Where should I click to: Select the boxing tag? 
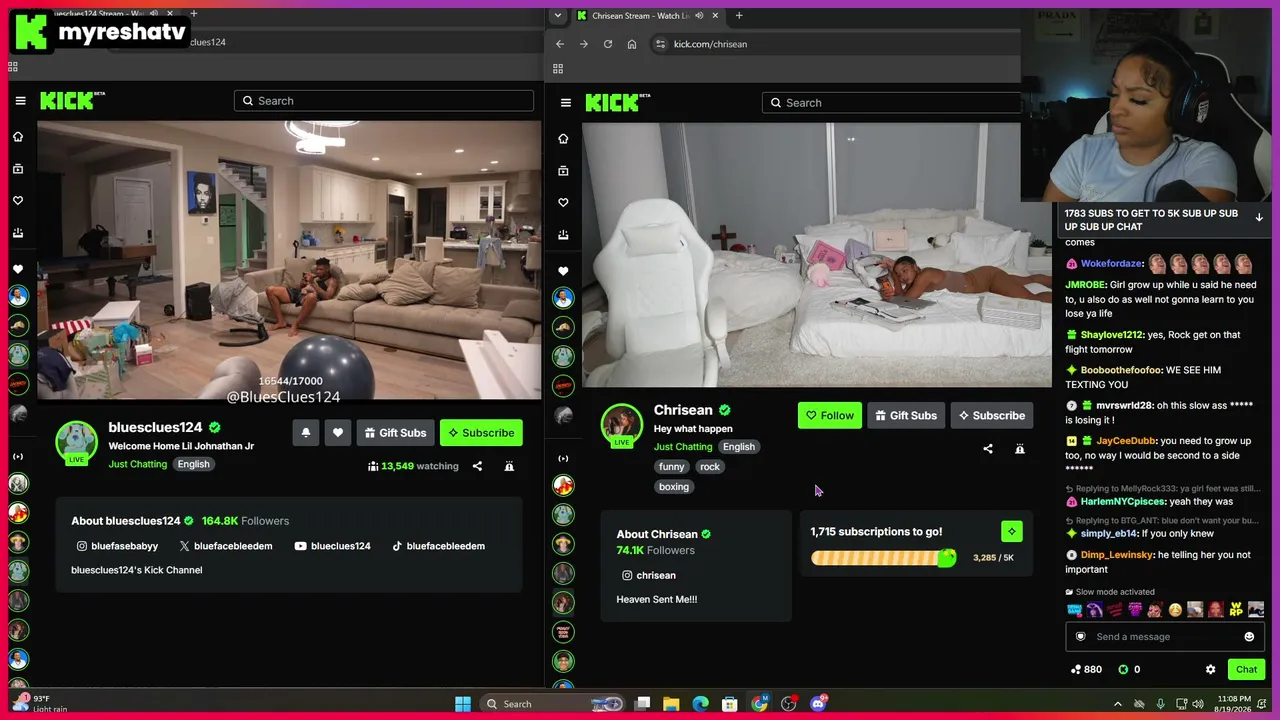click(x=674, y=487)
